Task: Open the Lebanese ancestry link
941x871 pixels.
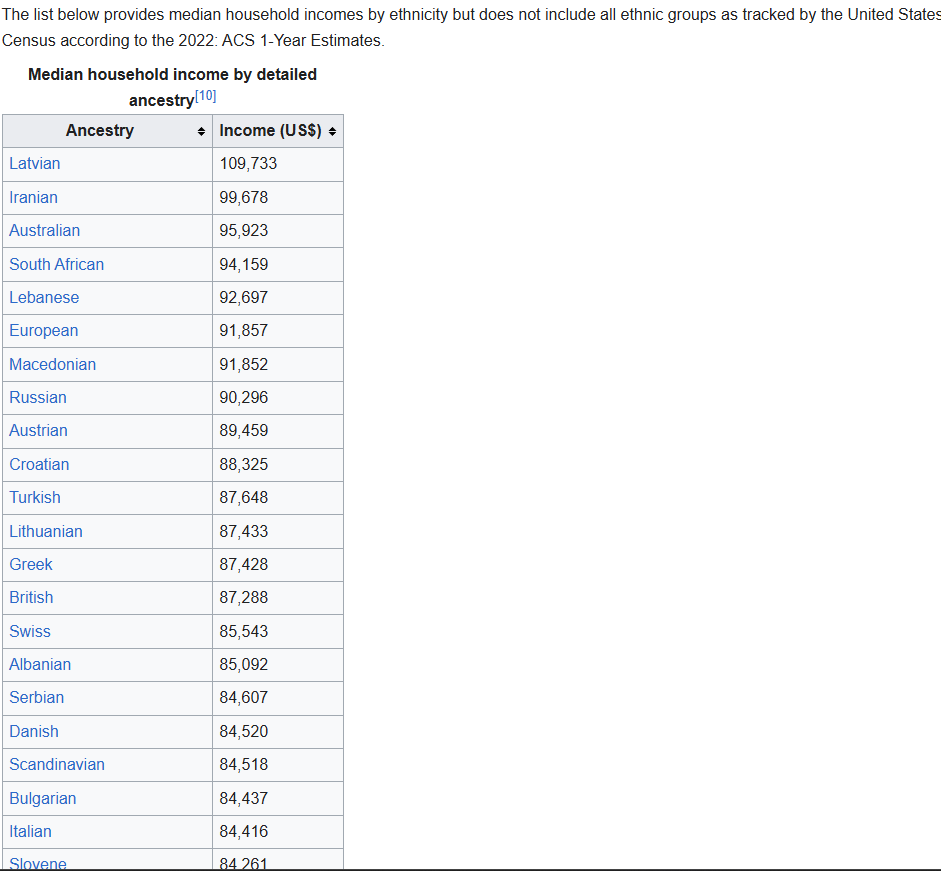Action: click(44, 297)
